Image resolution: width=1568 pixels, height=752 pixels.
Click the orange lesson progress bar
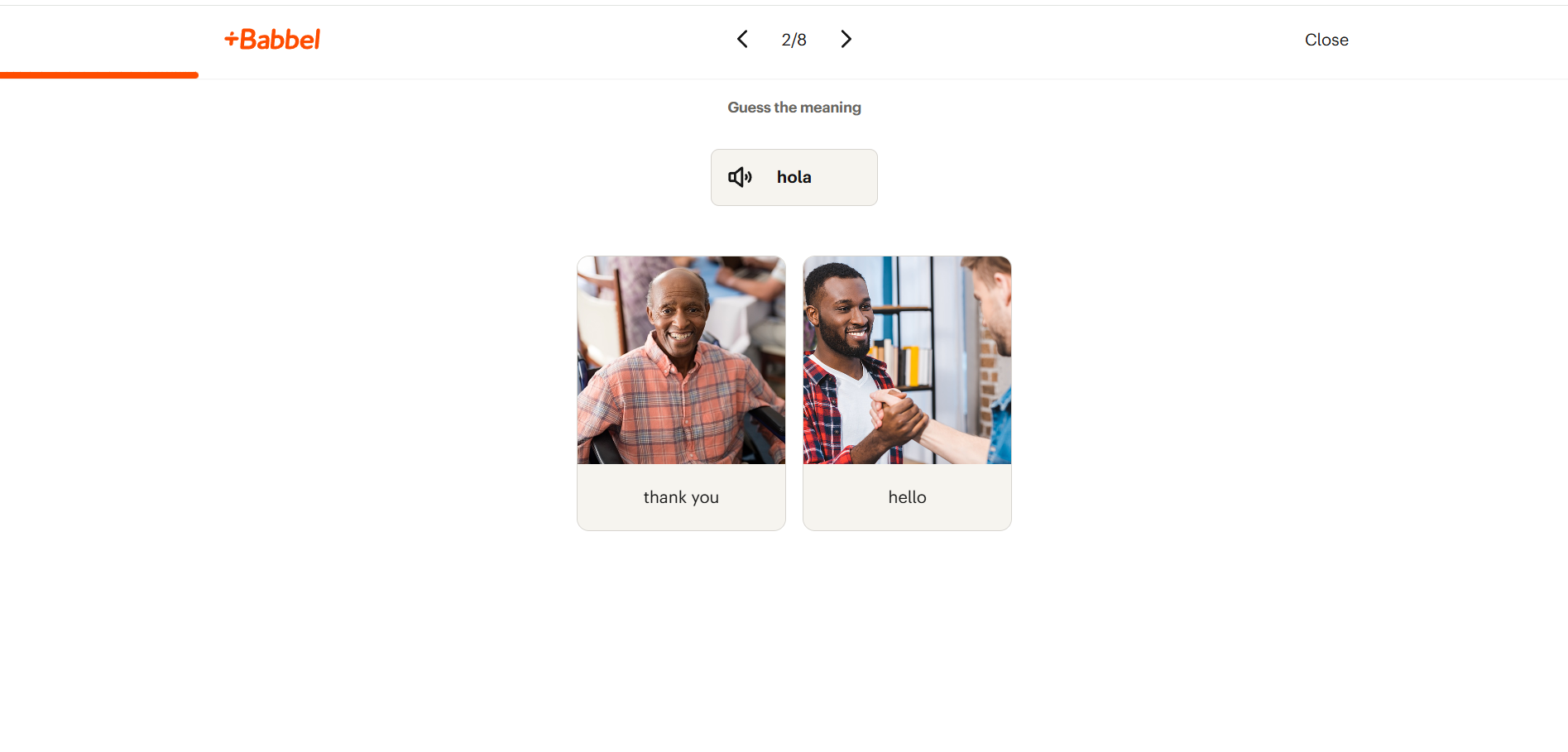[x=99, y=75]
